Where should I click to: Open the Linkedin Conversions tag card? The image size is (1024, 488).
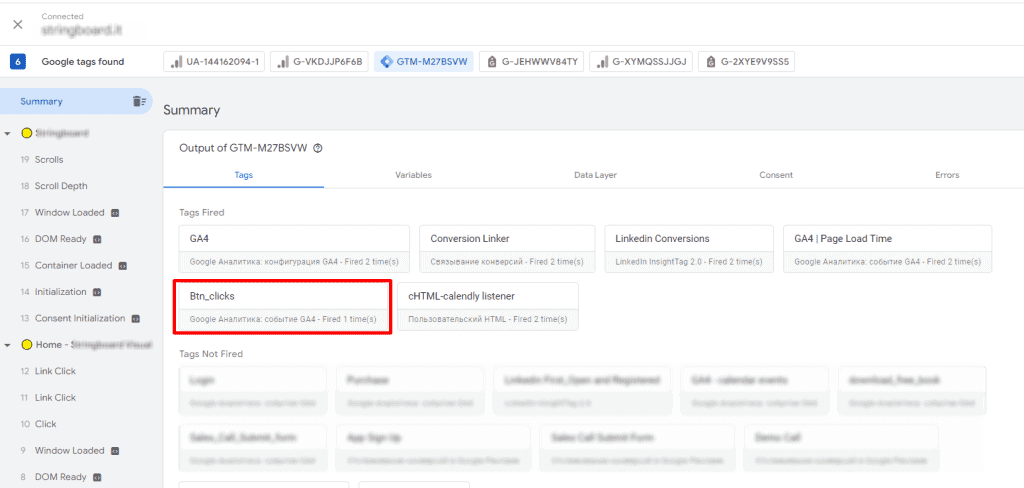pyautogui.click(x=689, y=249)
